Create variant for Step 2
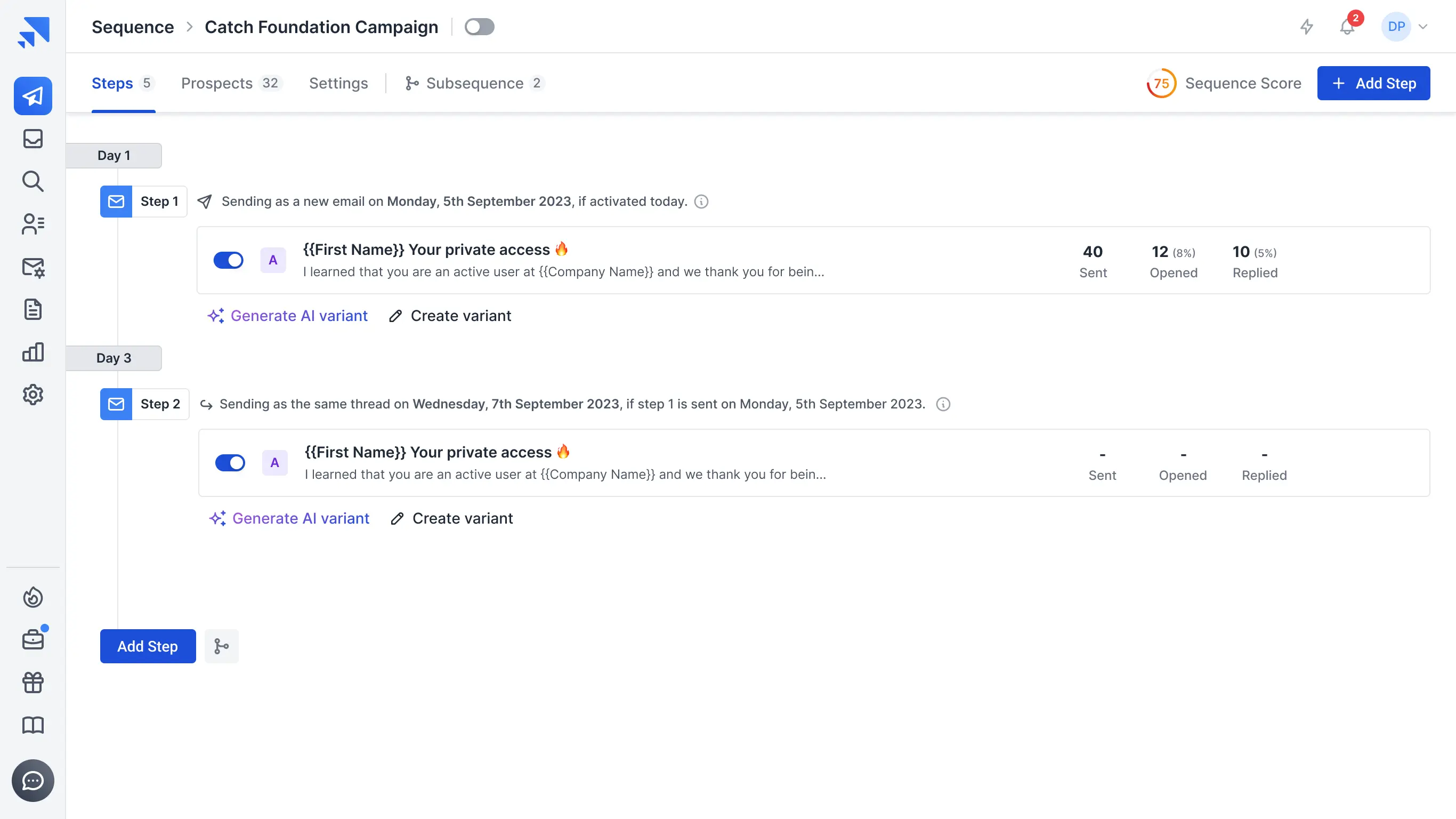The image size is (1456, 819). [452, 518]
